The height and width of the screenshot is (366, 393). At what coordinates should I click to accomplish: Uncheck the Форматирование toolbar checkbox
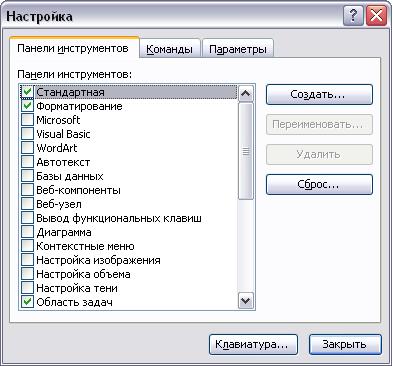point(27,106)
